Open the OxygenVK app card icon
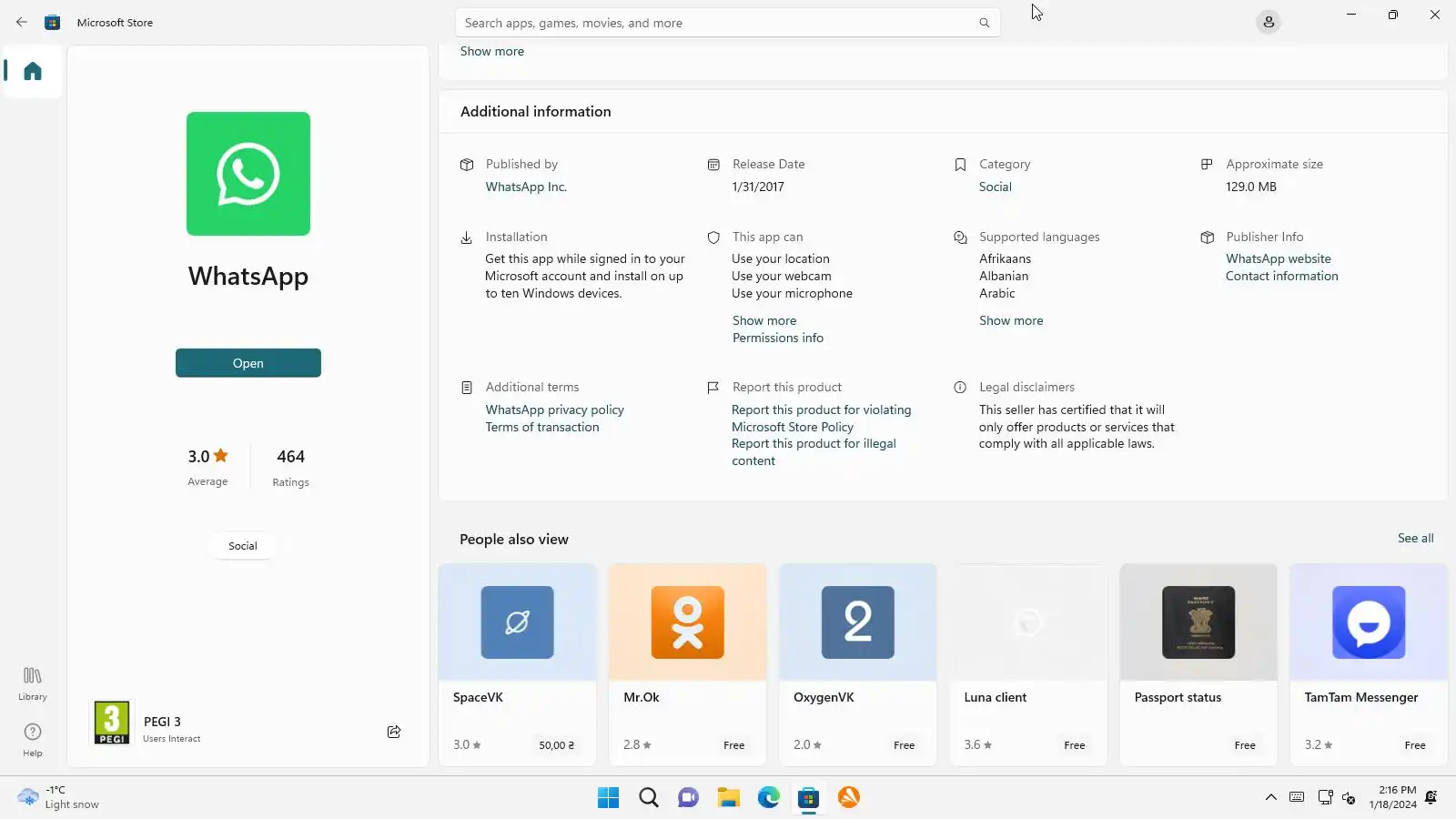 (858, 622)
